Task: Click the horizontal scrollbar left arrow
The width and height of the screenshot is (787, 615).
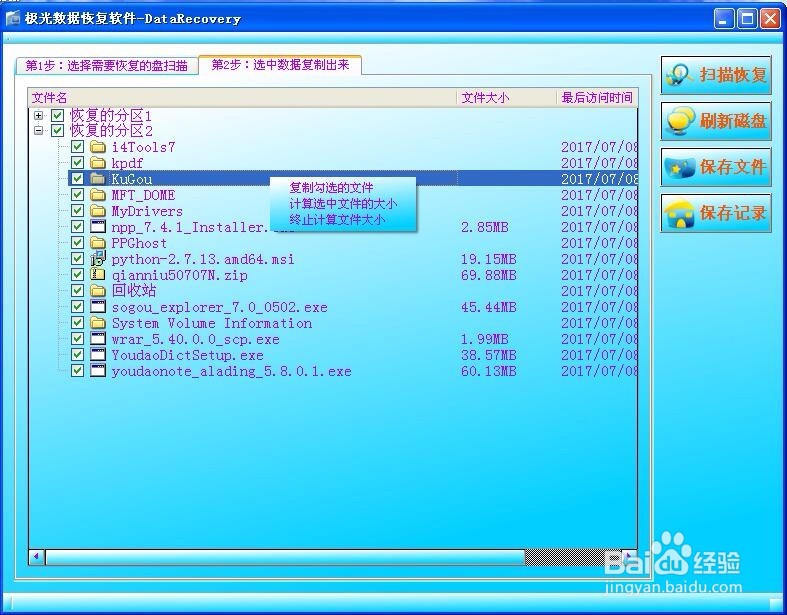Action: pyautogui.click(x=37, y=557)
